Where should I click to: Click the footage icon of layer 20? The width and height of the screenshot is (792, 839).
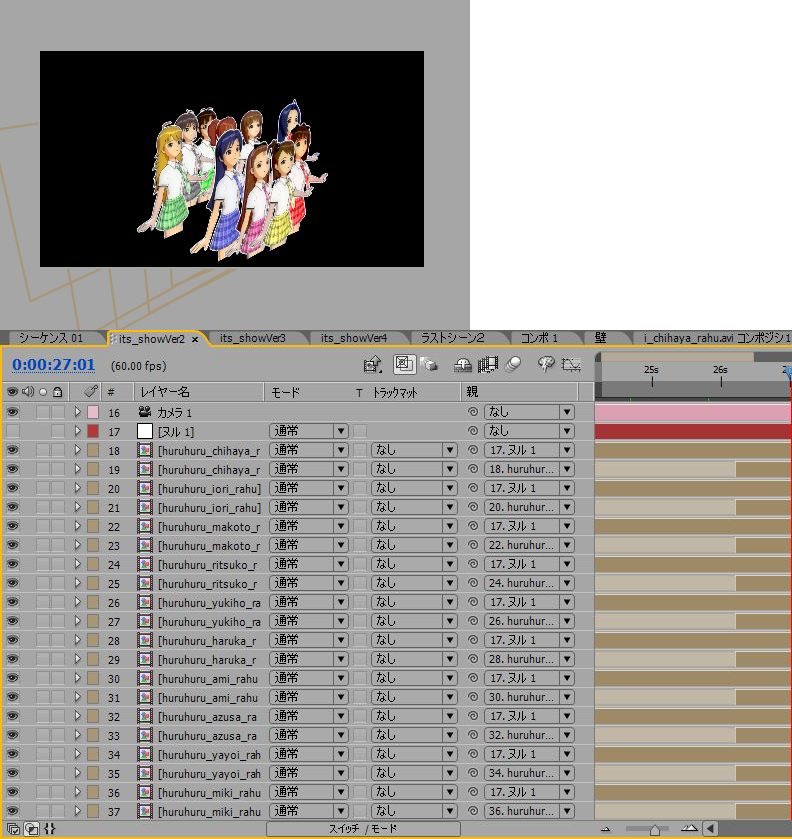point(144,488)
